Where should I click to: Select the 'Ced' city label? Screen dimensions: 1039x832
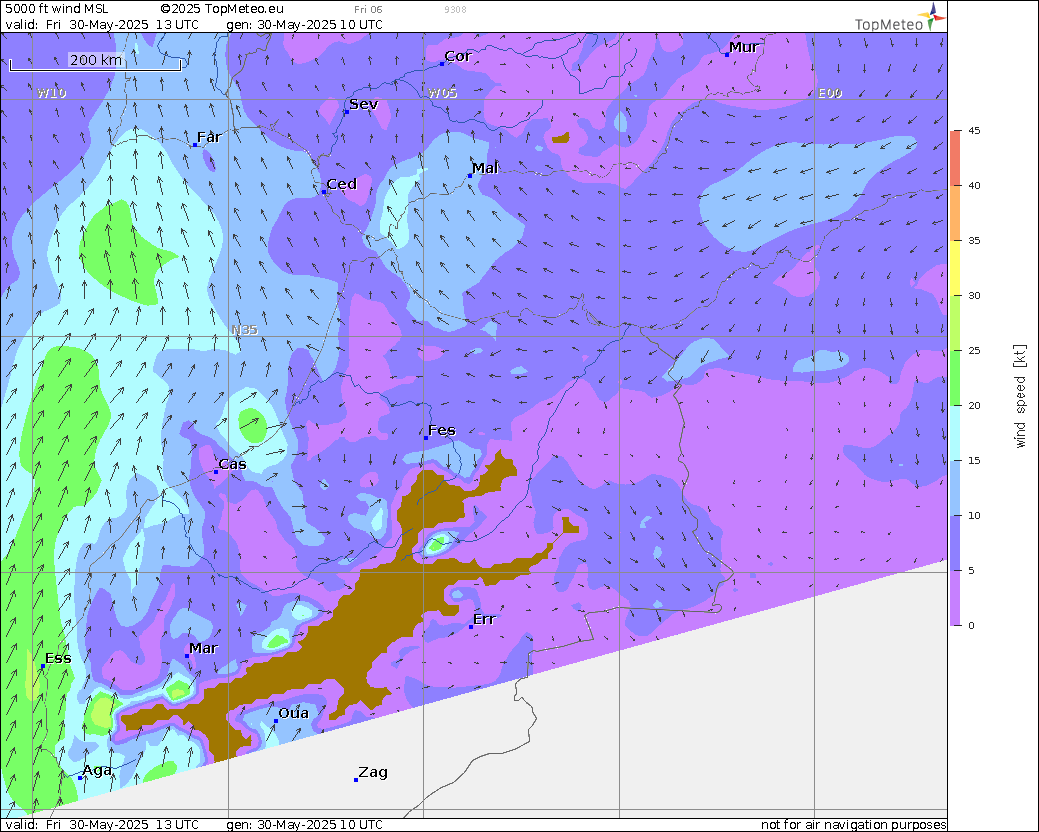[342, 184]
